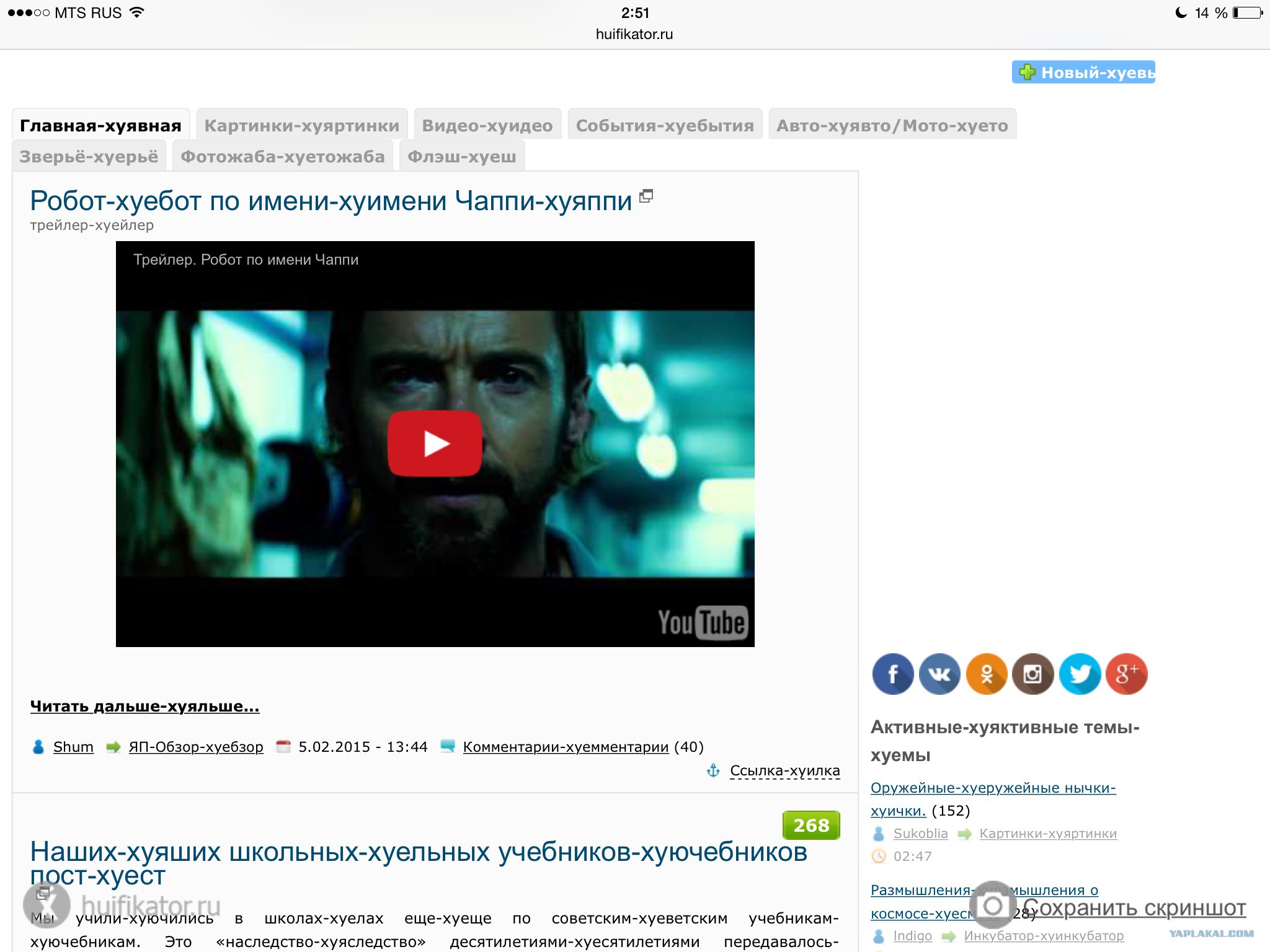Viewport: 1270px width, 952px height.
Task: Click the user icon next to Indigo
Action: point(879,936)
